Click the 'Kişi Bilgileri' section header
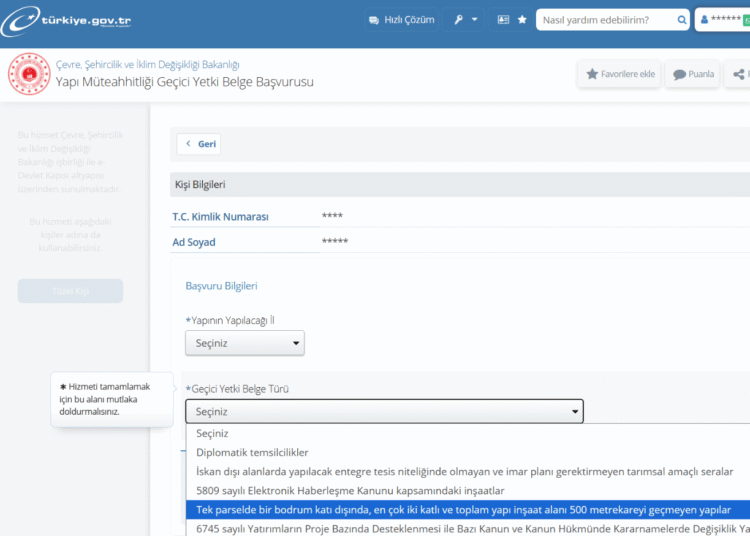The image size is (750, 536). click(460, 185)
